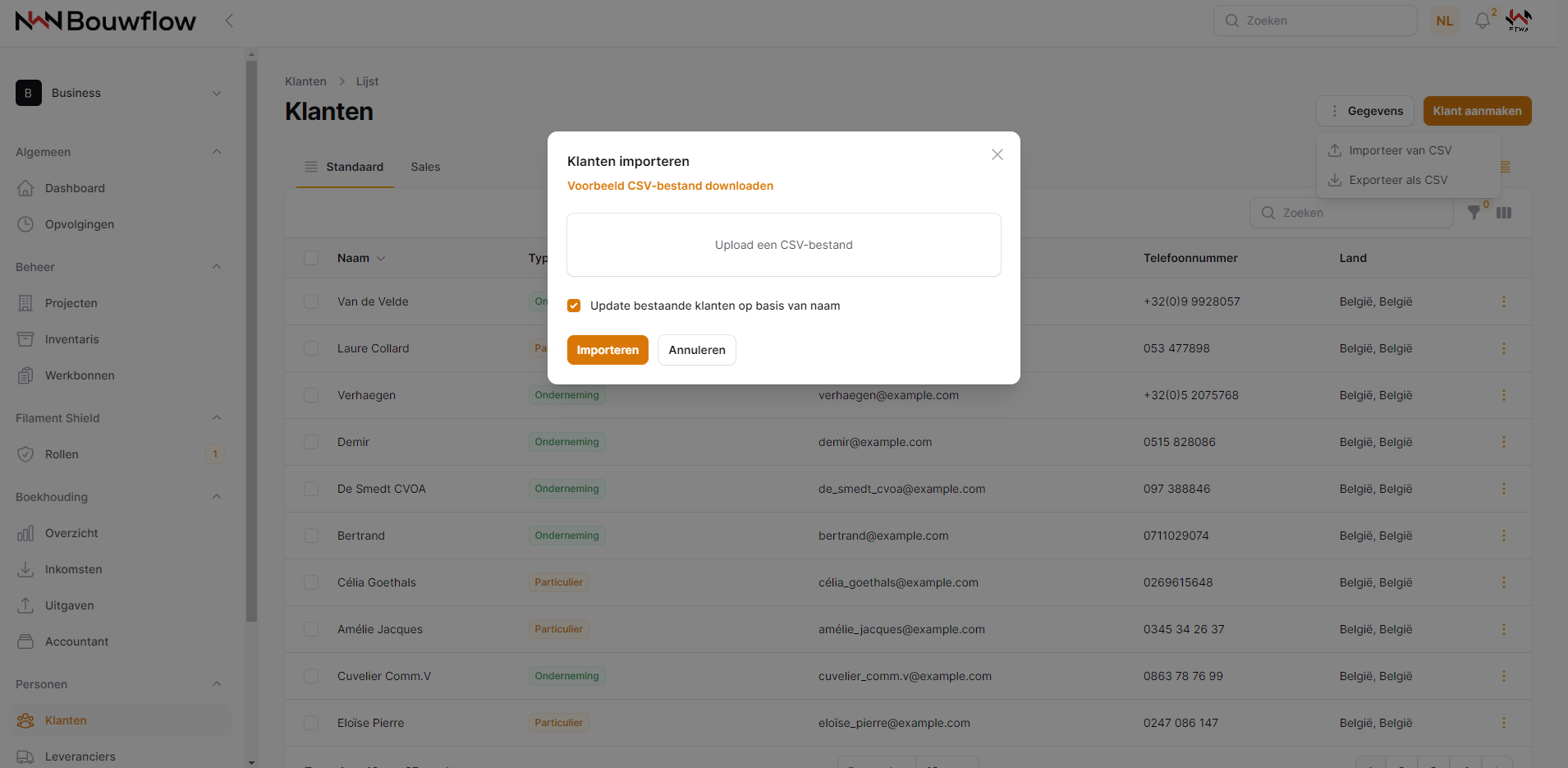Open the Dashboard home icon

click(x=25, y=188)
